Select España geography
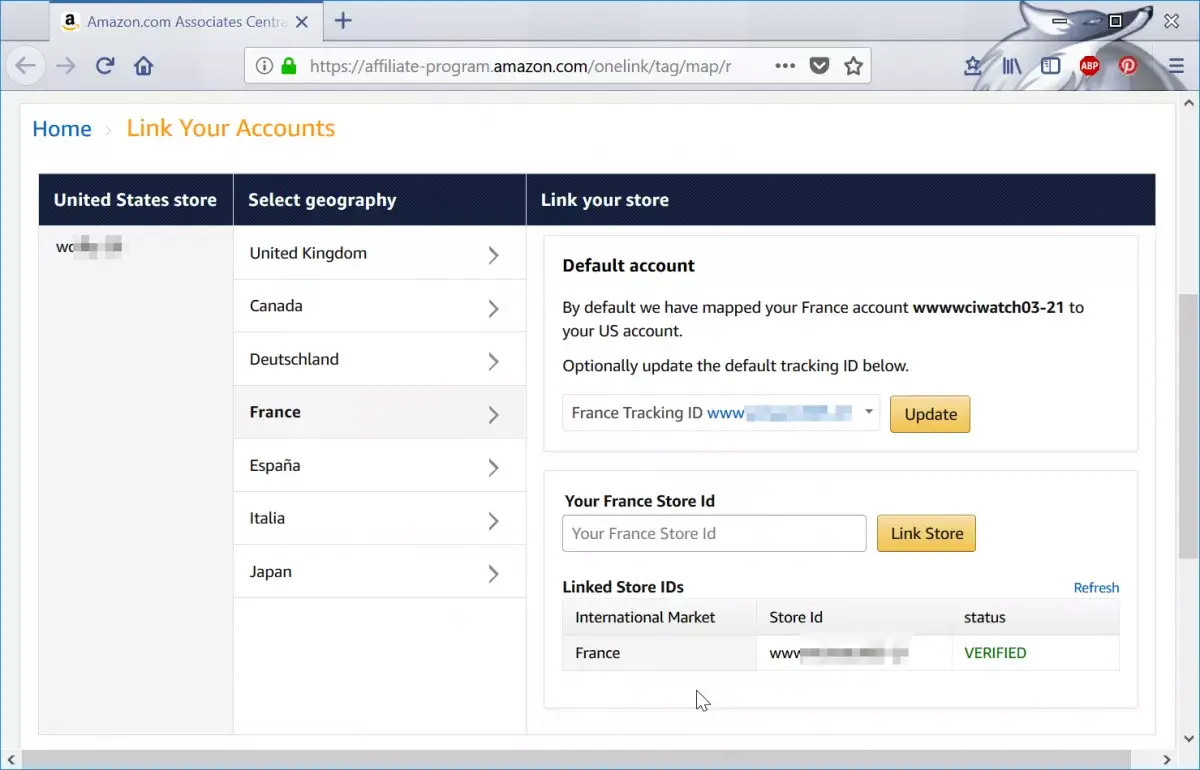 (380, 465)
